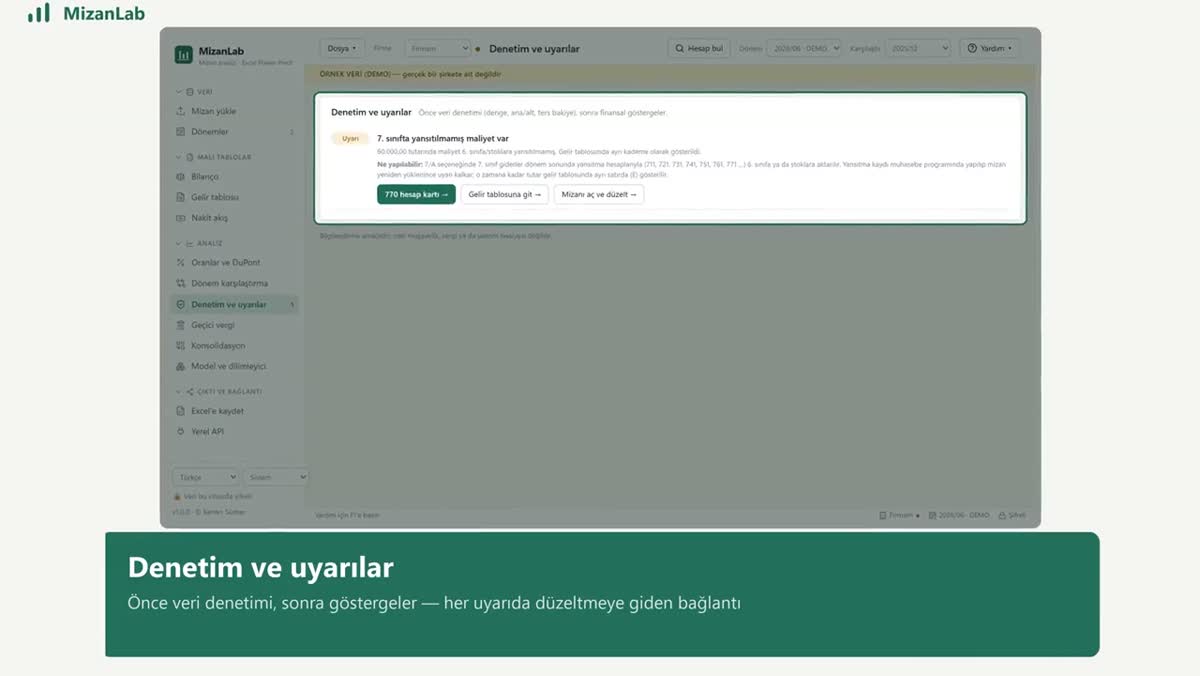This screenshot has height=676, width=1200.
Task: Click the Gelir tablosu document icon
Action: point(181,197)
